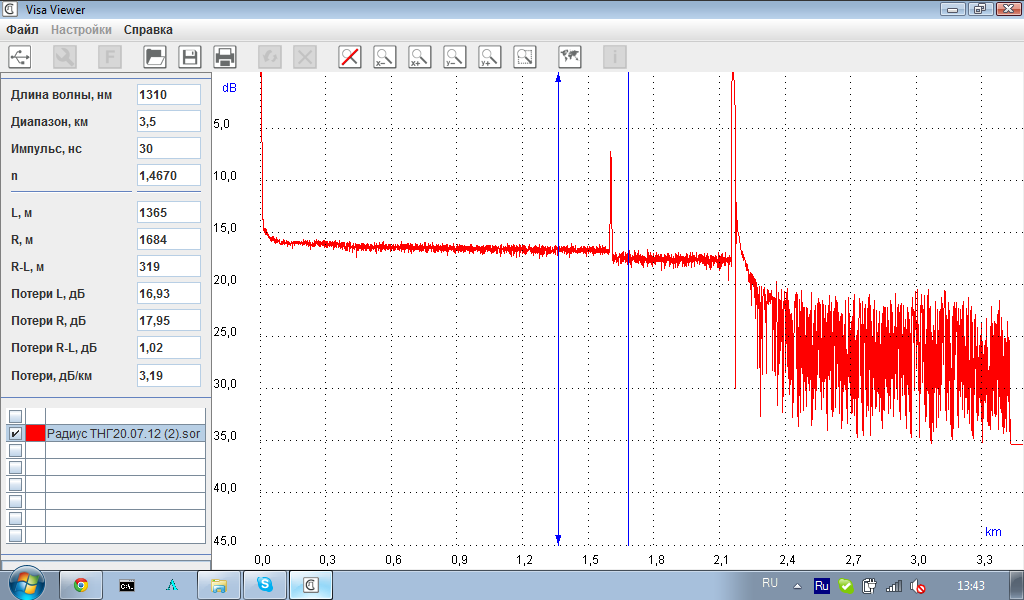Zoom out horizontally with X- magnifier
Image resolution: width=1024 pixels, height=600 pixels.
[385, 57]
